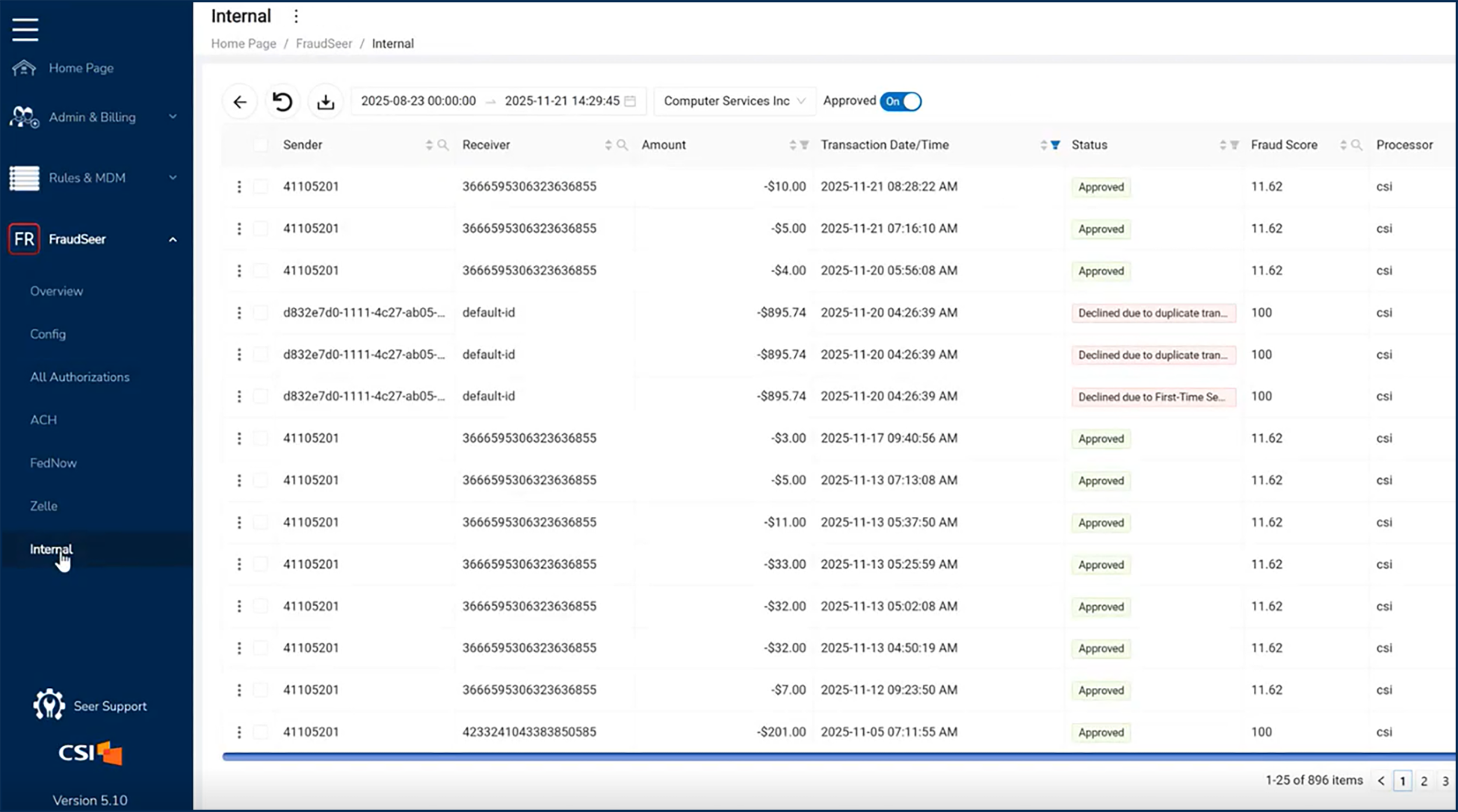1458x812 pixels.
Task: Select checkbox for the -$201.00 transaction row
Action: click(x=261, y=732)
